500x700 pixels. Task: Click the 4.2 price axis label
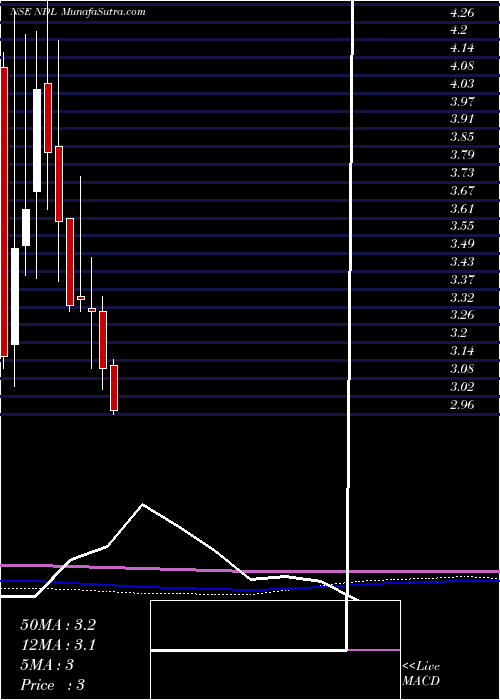coord(459,30)
